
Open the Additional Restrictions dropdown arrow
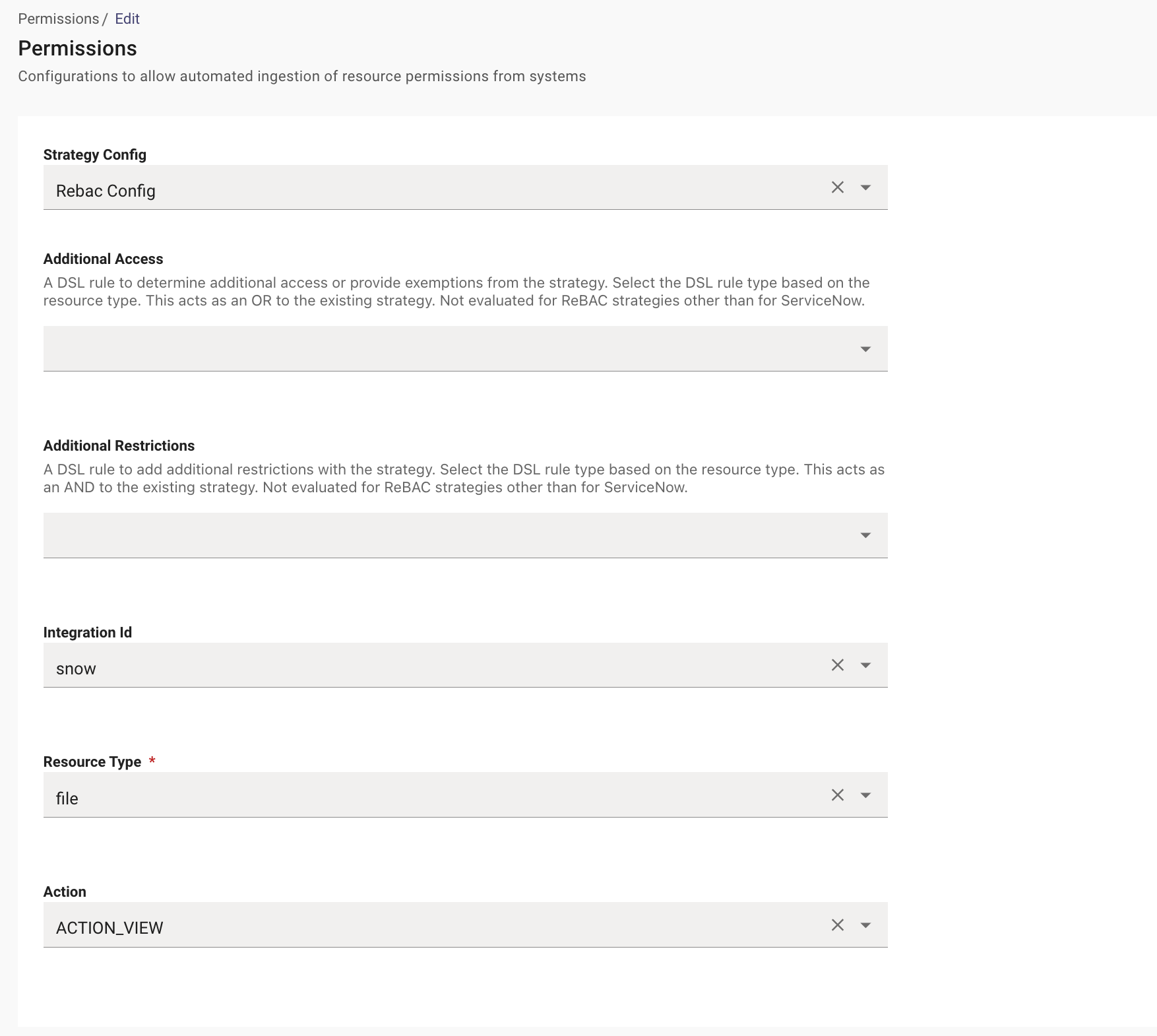[x=865, y=536]
